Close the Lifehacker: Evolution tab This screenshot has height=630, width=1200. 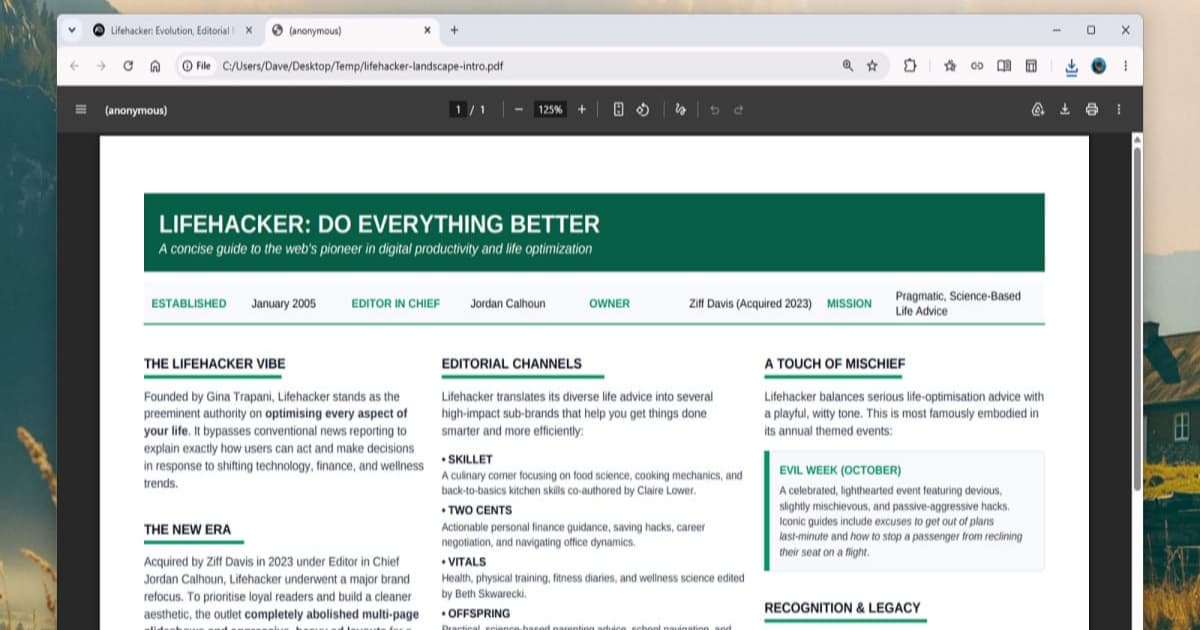tap(249, 30)
